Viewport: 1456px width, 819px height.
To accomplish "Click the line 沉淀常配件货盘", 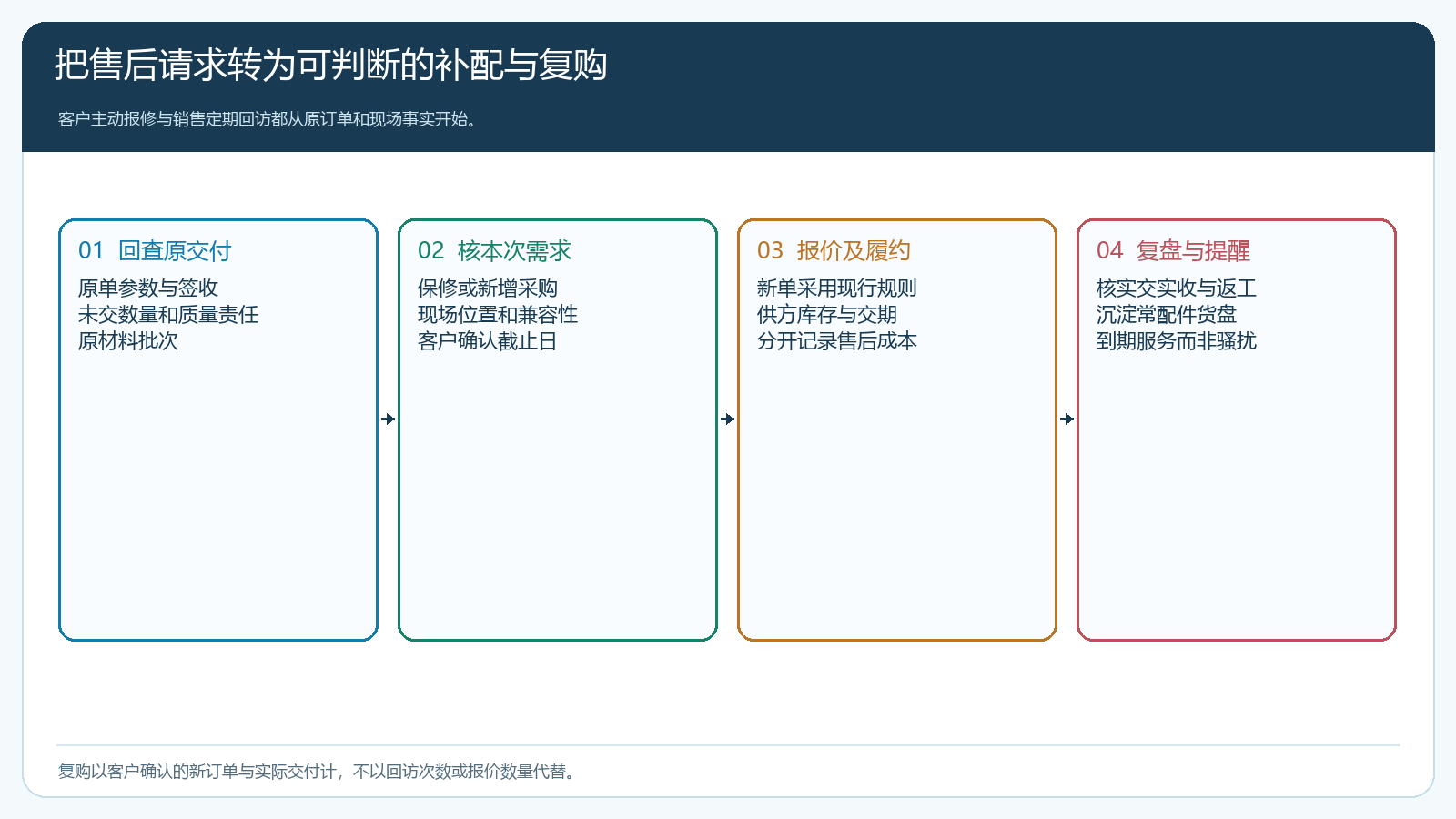I will click(1167, 315).
